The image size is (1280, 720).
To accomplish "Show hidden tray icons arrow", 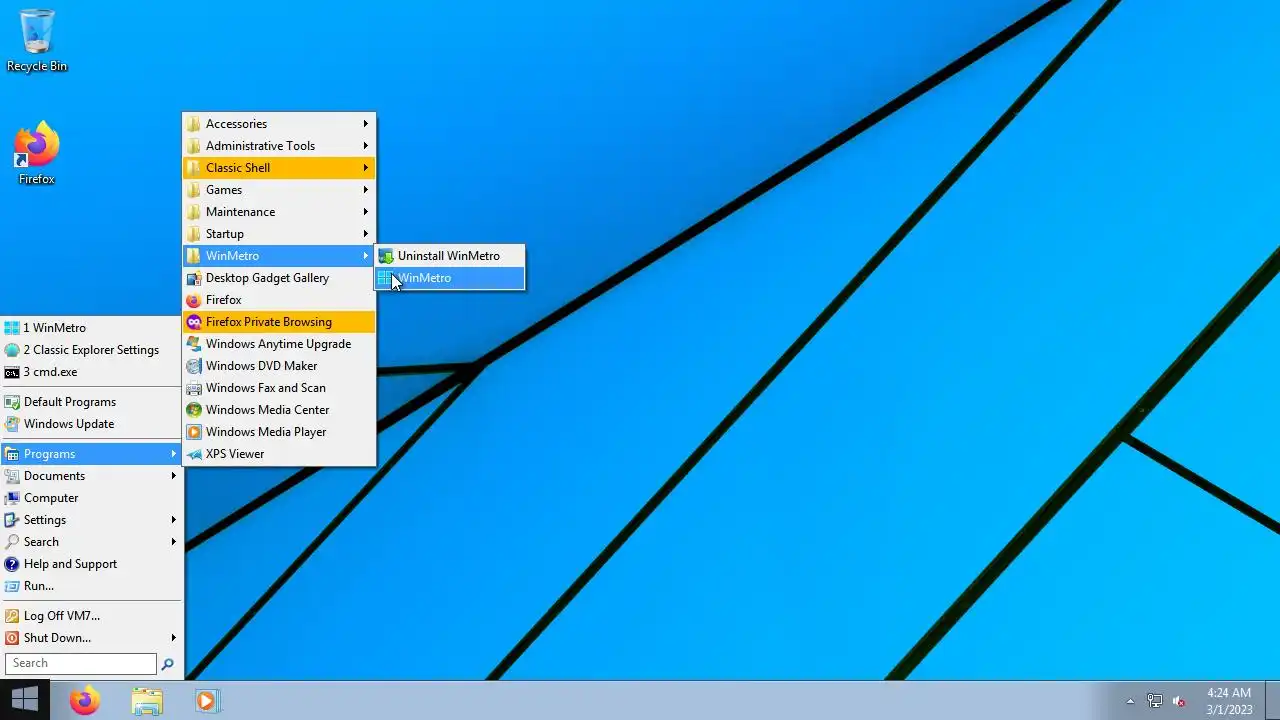I will (x=1130, y=701).
